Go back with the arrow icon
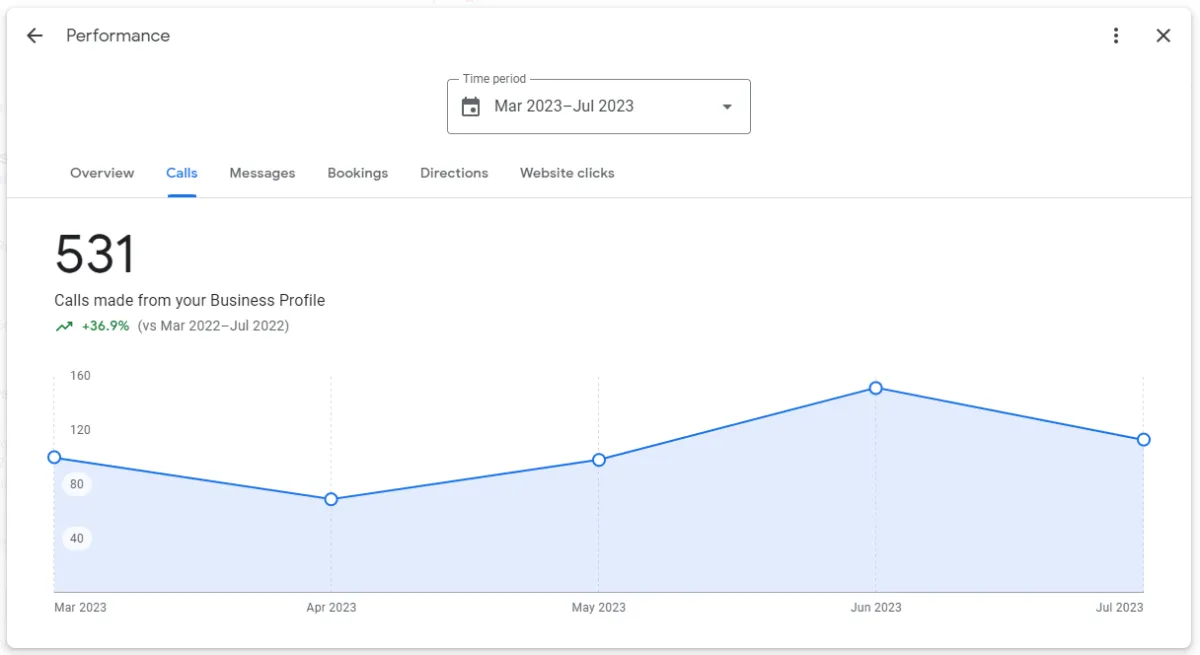This screenshot has height=655, width=1200. pyautogui.click(x=35, y=36)
